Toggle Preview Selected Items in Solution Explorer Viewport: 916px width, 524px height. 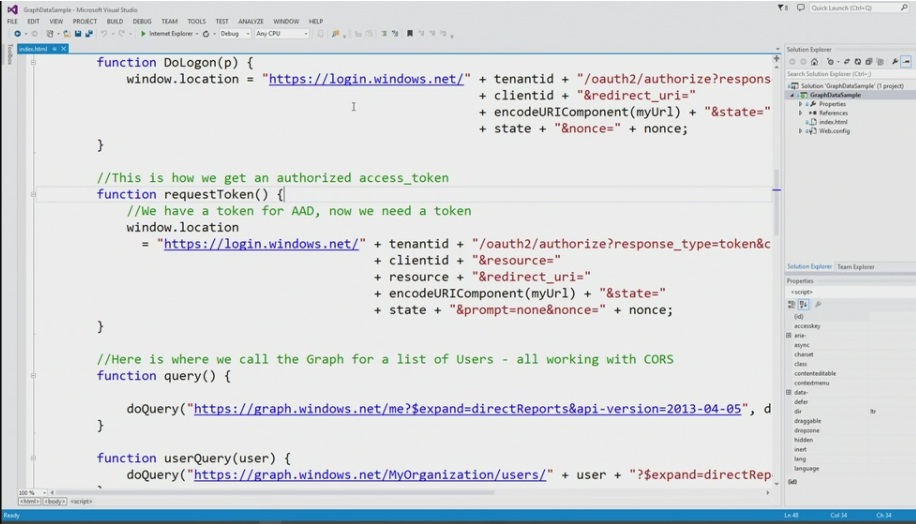click(x=906, y=62)
